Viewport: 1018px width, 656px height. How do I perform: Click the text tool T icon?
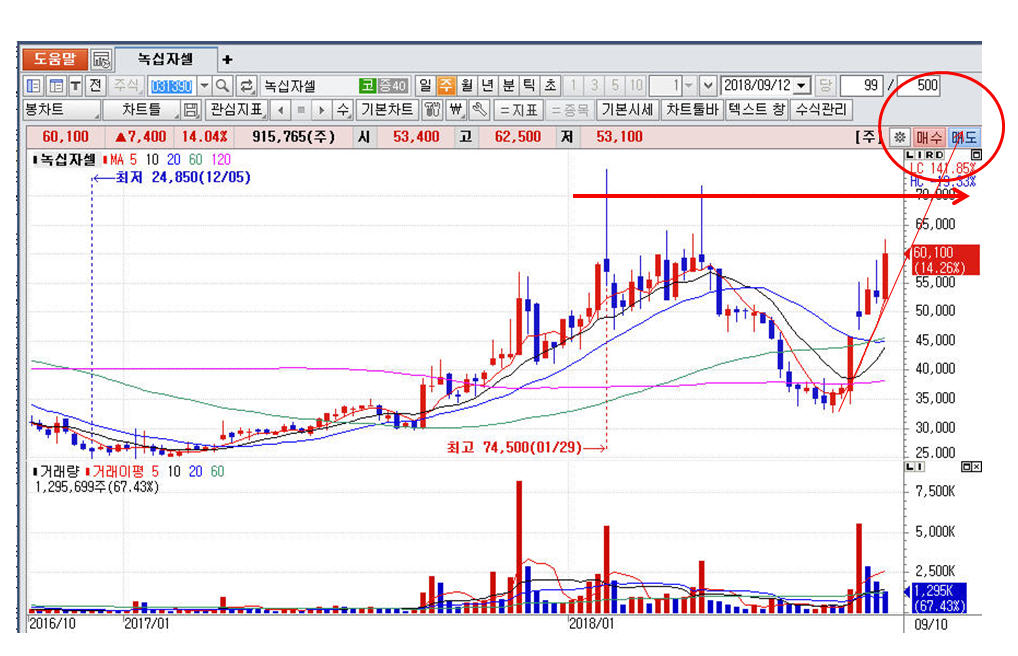(75, 86)
